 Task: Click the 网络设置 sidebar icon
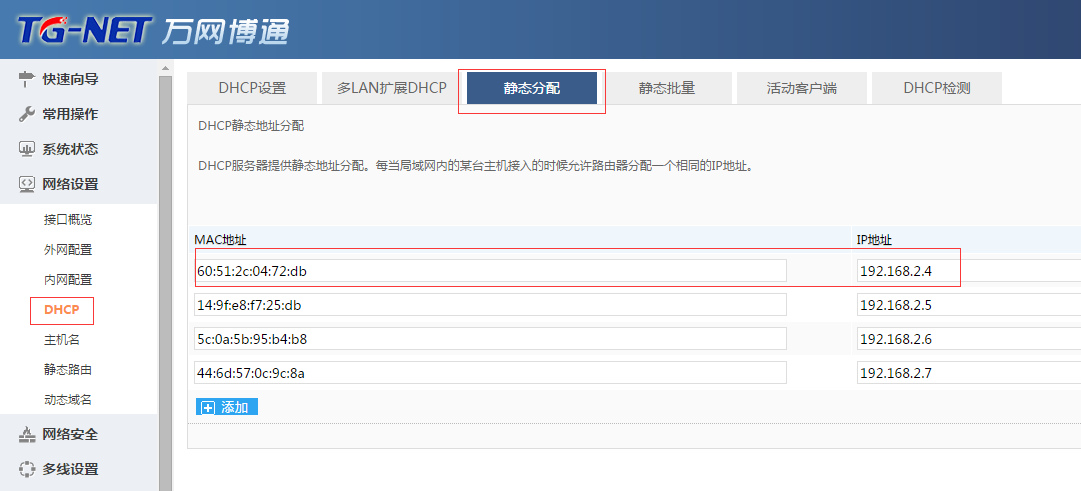27,184
